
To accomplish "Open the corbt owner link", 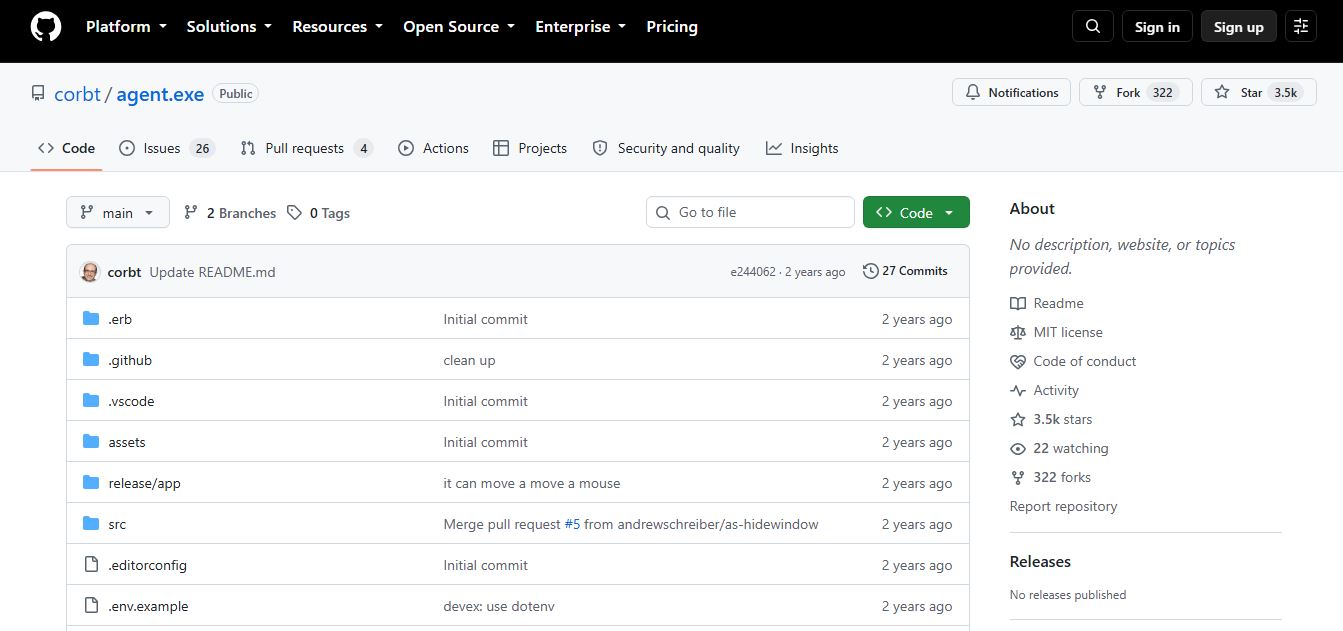I will (x=77, y=94).
